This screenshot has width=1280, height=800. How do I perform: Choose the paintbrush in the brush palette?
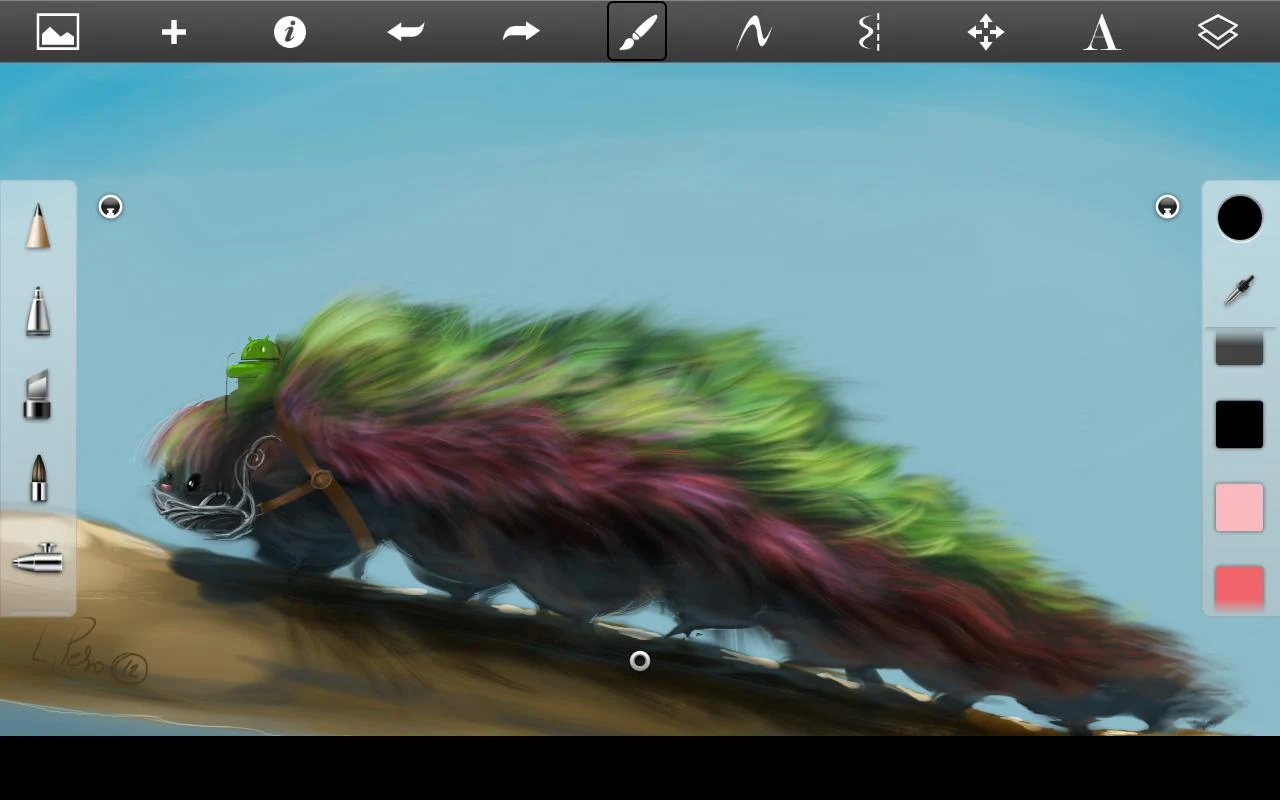[x=38, y=478]
